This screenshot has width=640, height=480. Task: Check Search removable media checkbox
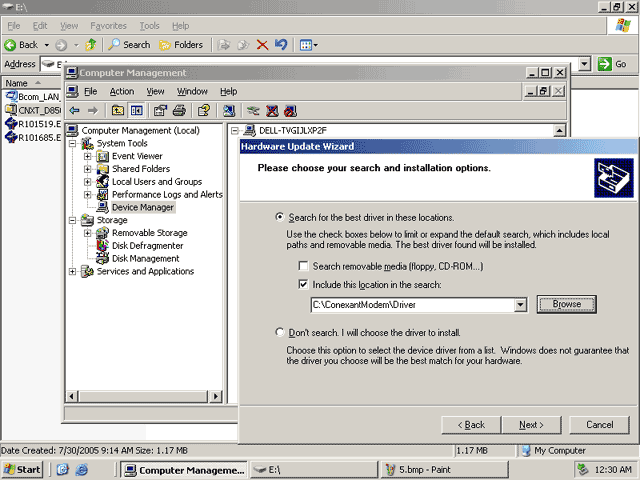[303, 266]
